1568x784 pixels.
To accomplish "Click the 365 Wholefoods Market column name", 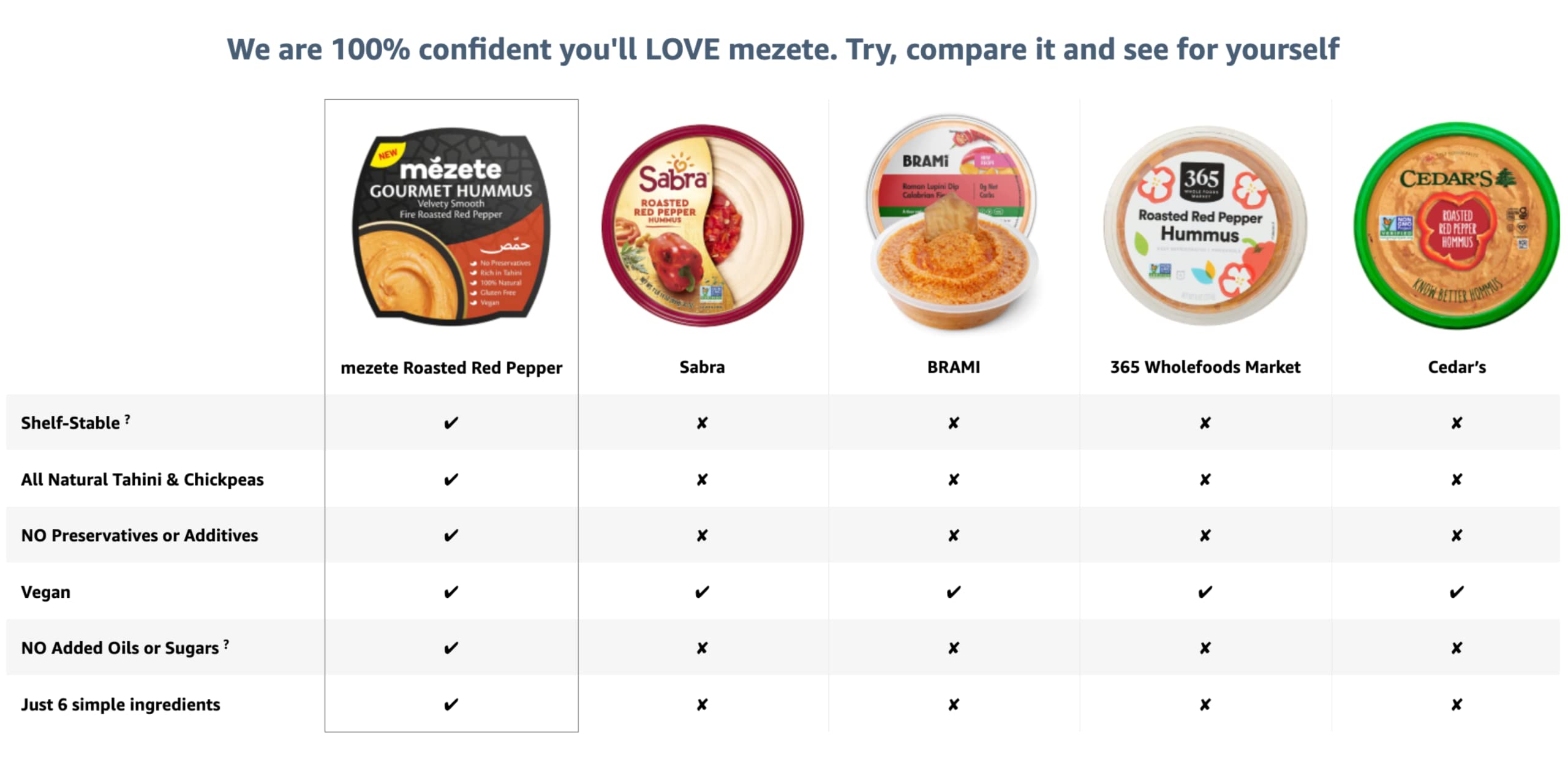I will (1205, 367).
